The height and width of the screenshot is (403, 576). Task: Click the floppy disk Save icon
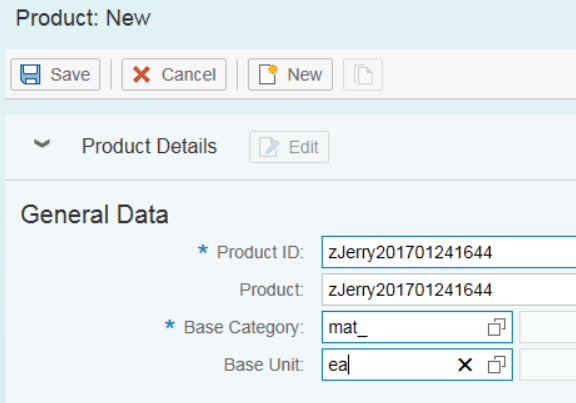coord(30,74)
